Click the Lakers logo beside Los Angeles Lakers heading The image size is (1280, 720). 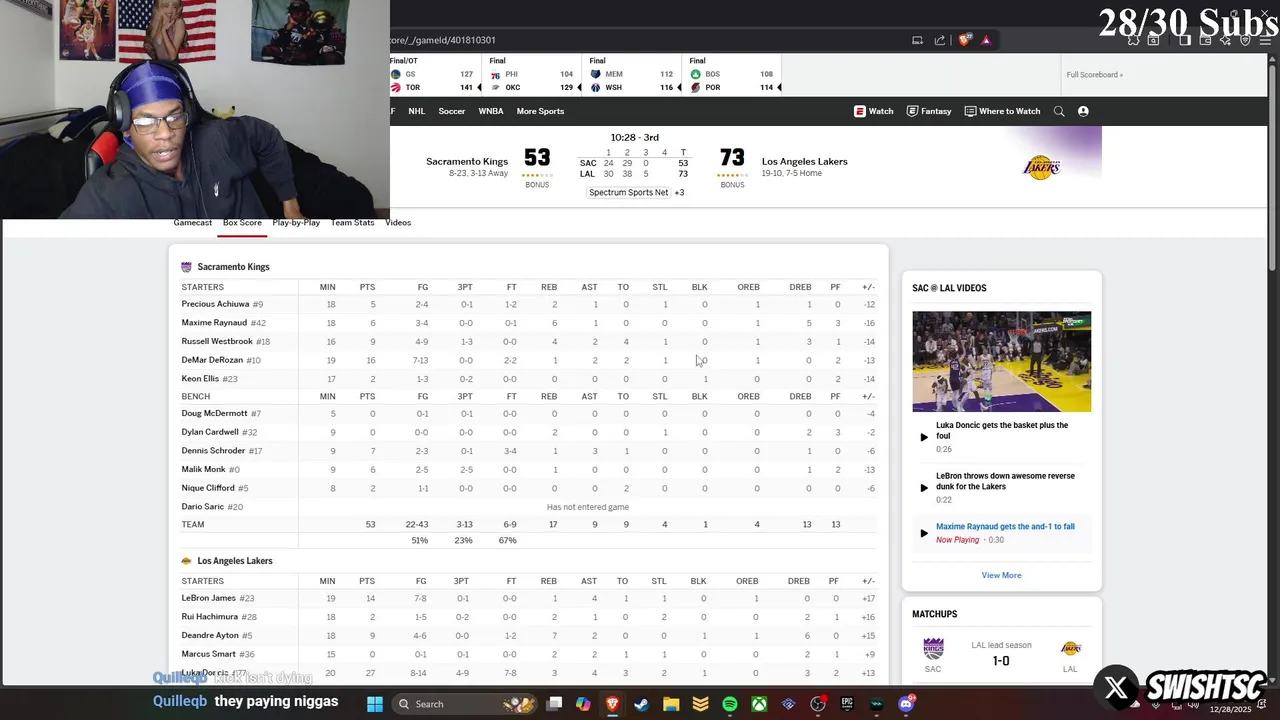186,561
